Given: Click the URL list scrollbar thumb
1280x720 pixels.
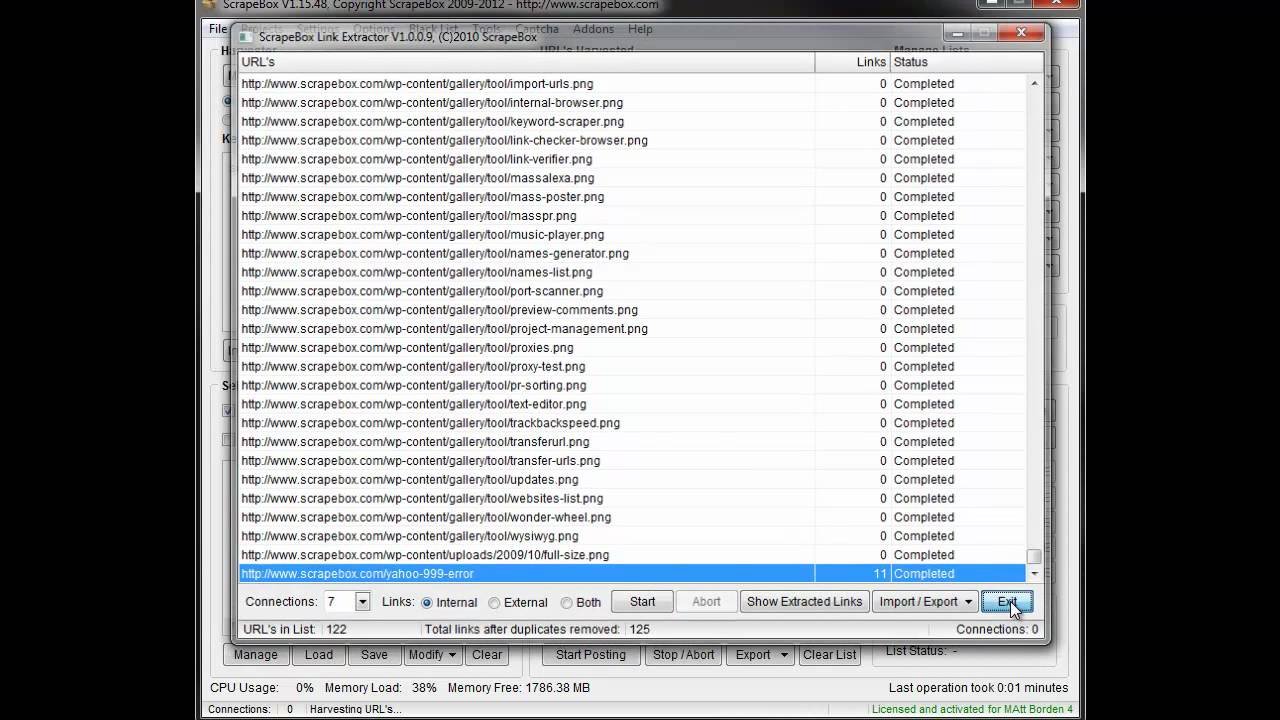Looking at the screenshot, I should coord(1034,557).
